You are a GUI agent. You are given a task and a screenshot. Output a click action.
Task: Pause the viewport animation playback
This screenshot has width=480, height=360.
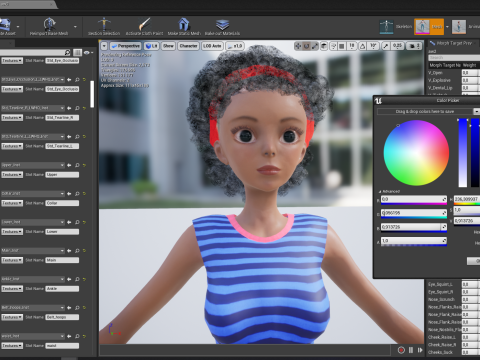[x=411, y=350]
